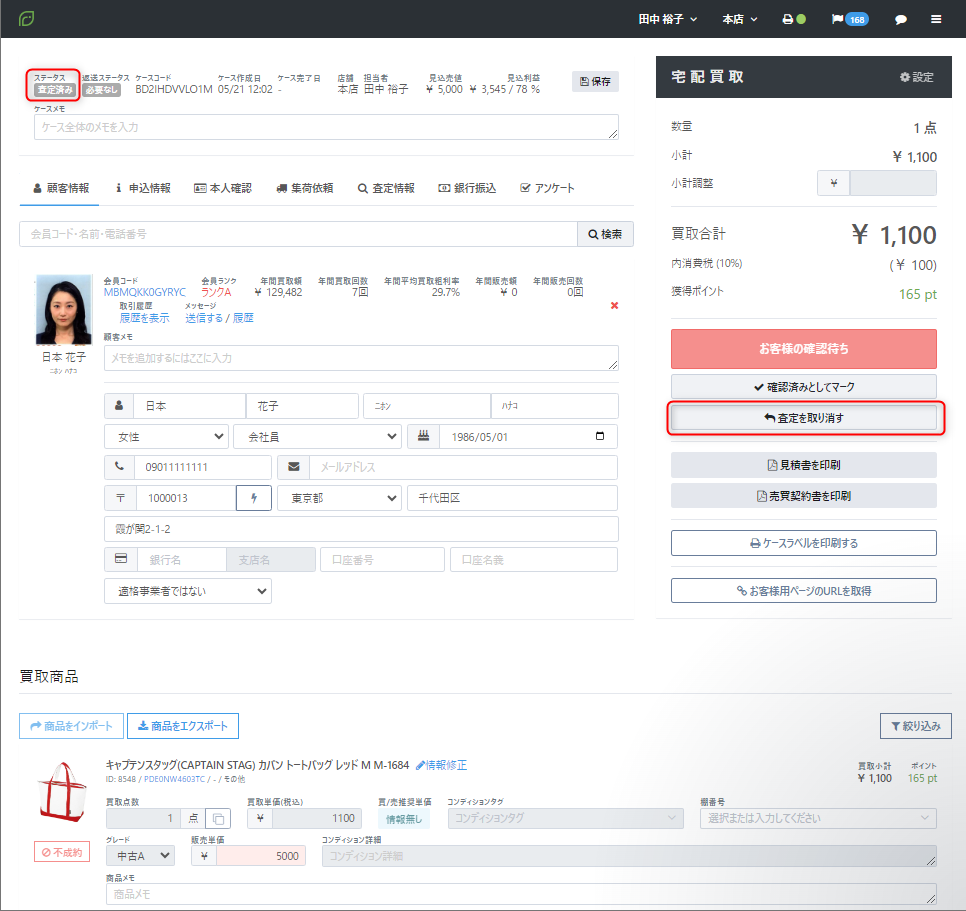Open the 田中 裕子 user menu
Image resolution: width=966 pixels, height=911 pixels.
pos(668,19)
